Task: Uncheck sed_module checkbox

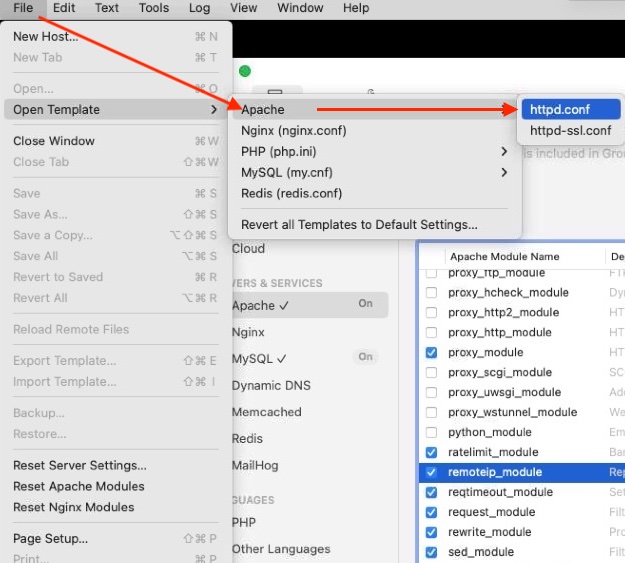Action: click(x=431, y=552)
